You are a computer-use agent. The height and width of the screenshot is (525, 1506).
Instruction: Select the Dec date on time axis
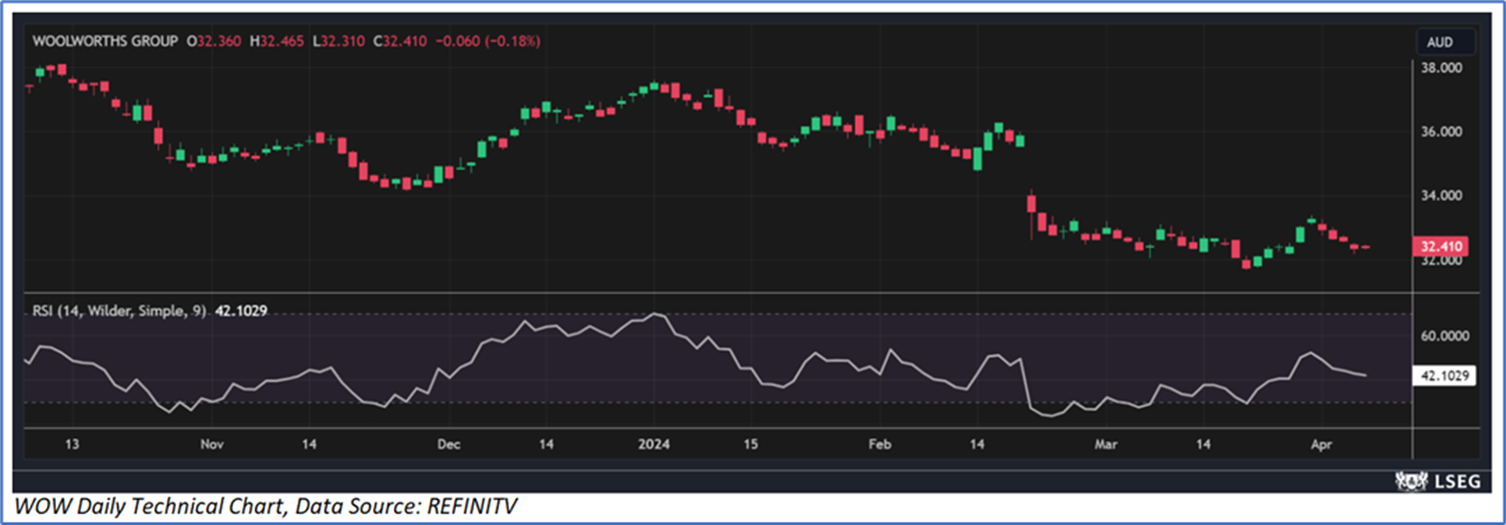coord(448,443)
